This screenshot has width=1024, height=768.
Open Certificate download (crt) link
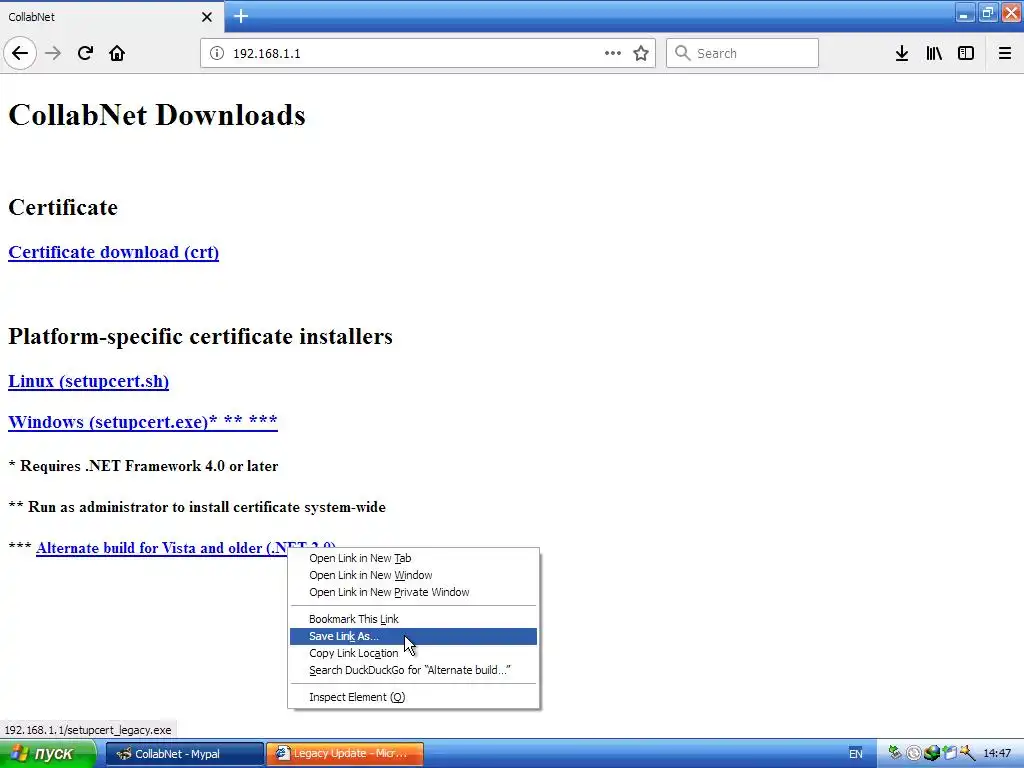[x=114, y=252]
